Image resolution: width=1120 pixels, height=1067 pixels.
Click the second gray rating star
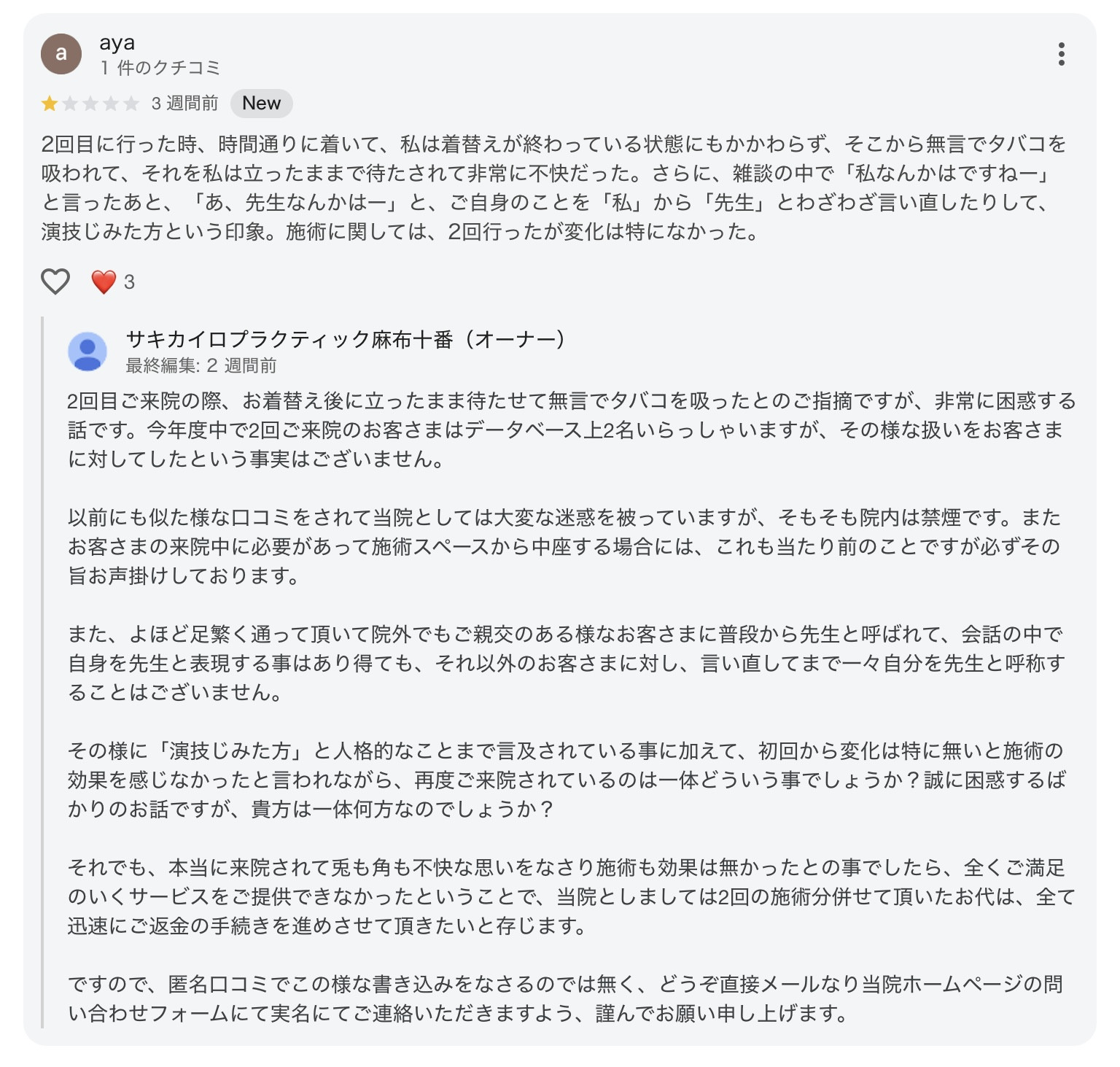pyautogui.click(x=70, y=104)
